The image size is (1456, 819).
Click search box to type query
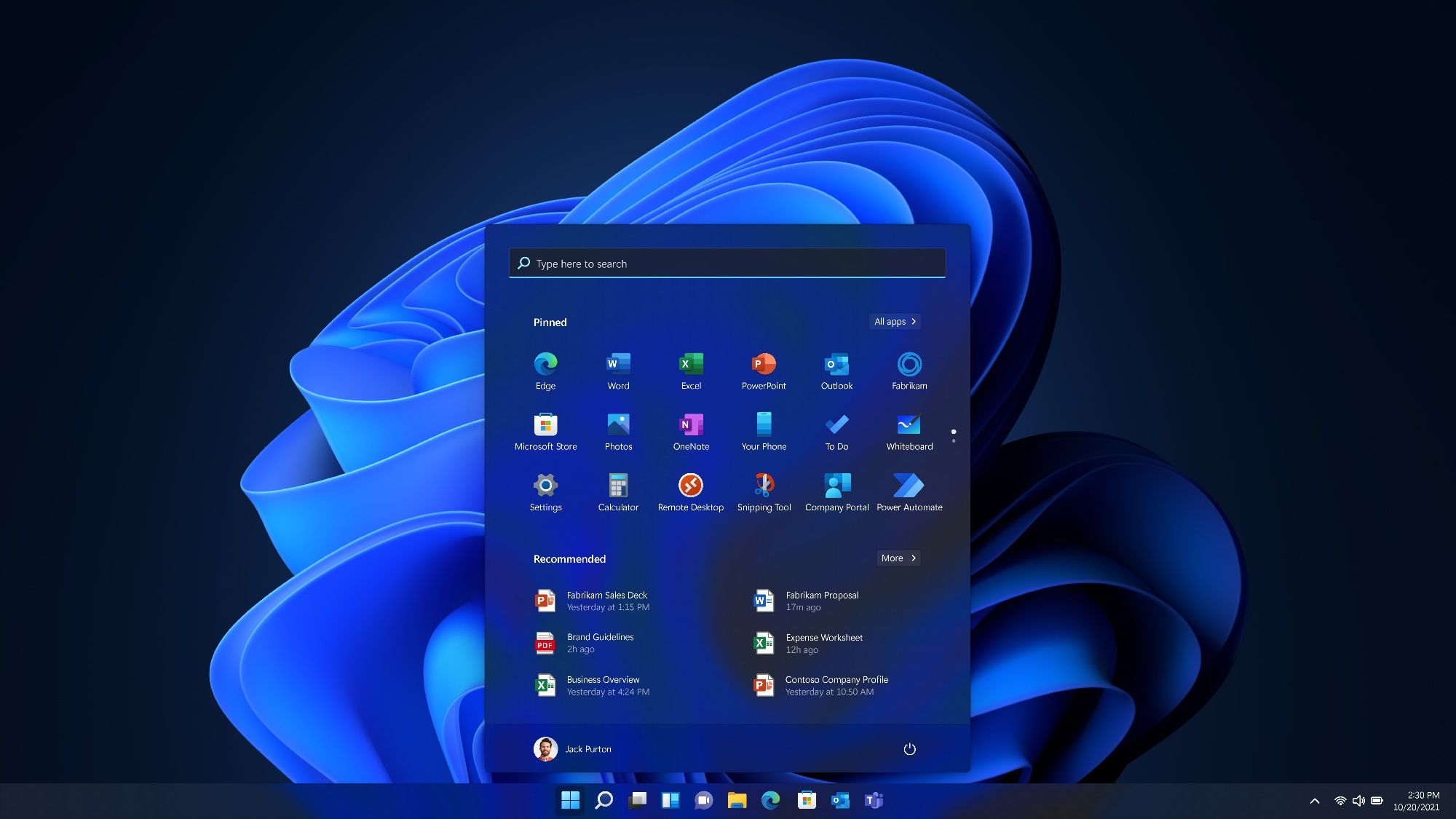[727, 263]
